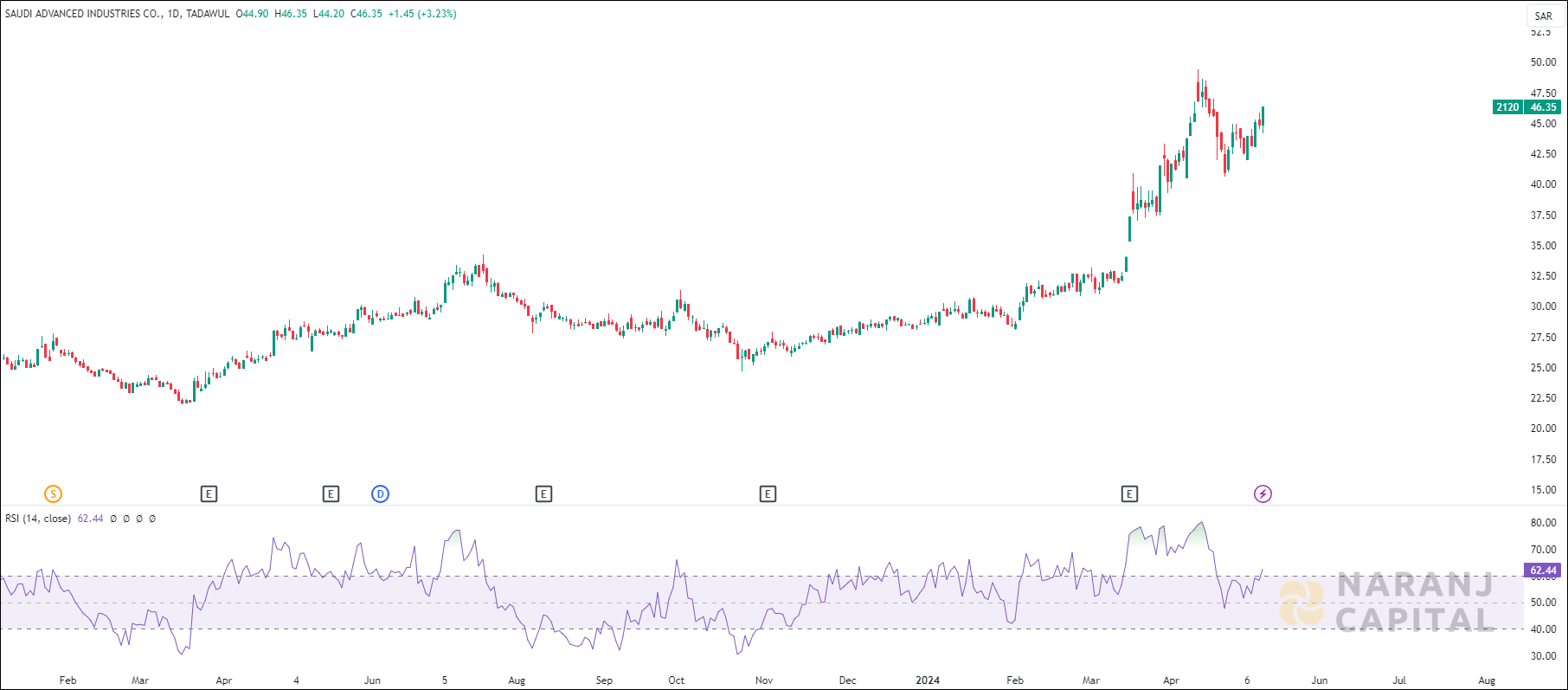Screen dimensions: 1568x690
Task: Click the Feb label right after 2024
Action: click(1015, 680)
